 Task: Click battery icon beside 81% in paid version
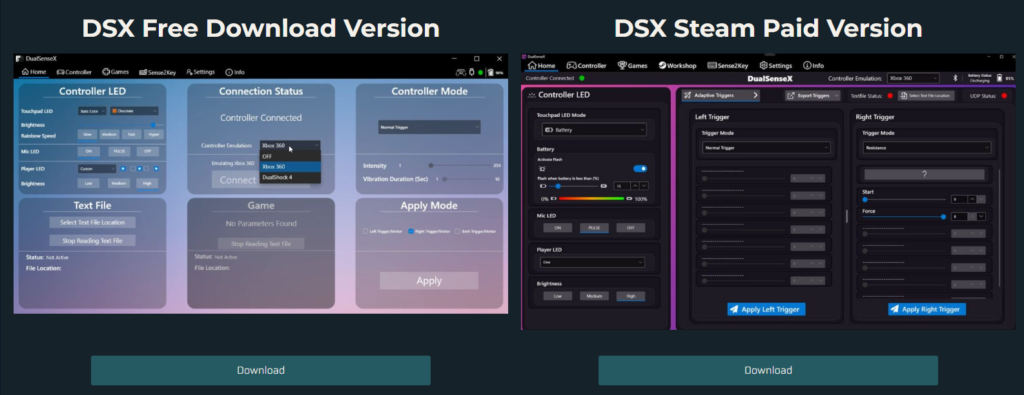coord(999,78)
